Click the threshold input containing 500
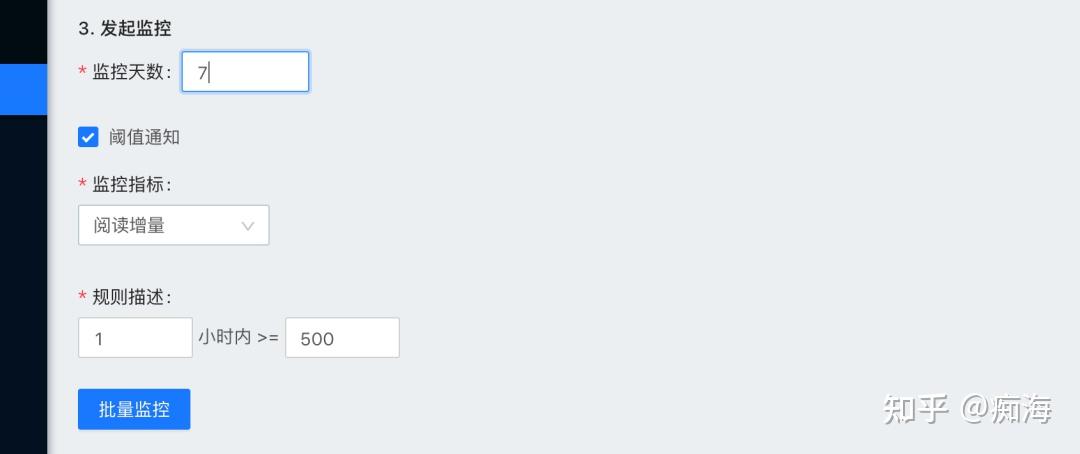1080x454 pixels. (x=342, y=338)
